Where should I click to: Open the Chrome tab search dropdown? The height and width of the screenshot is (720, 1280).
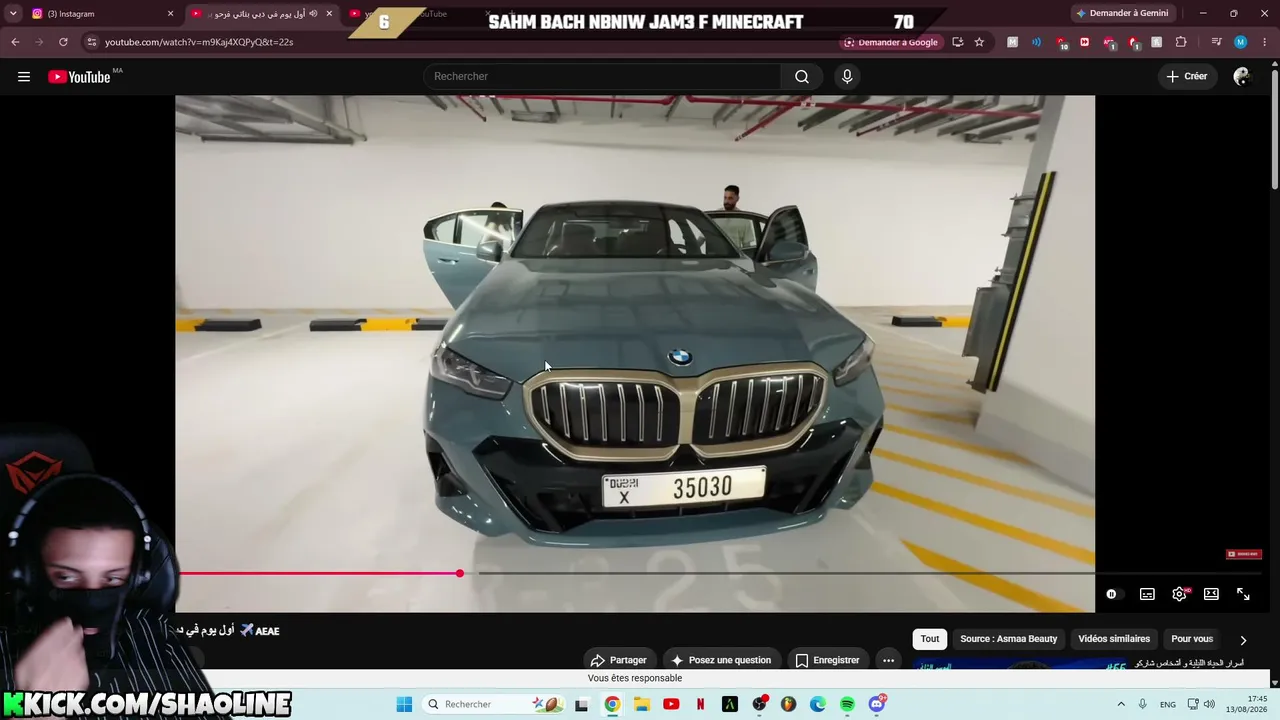pyautogui.click(x=13, y=14)
